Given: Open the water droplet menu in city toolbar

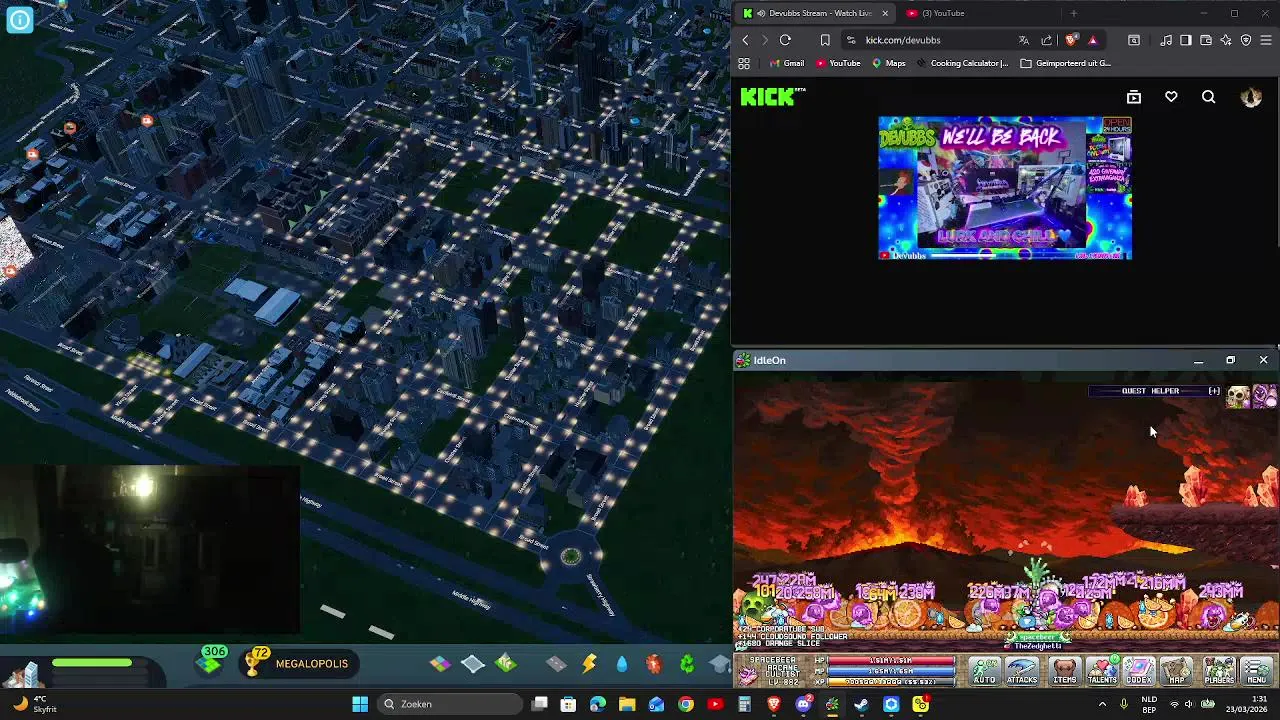Looking at the screenshot, I should [x=622, y=664].
